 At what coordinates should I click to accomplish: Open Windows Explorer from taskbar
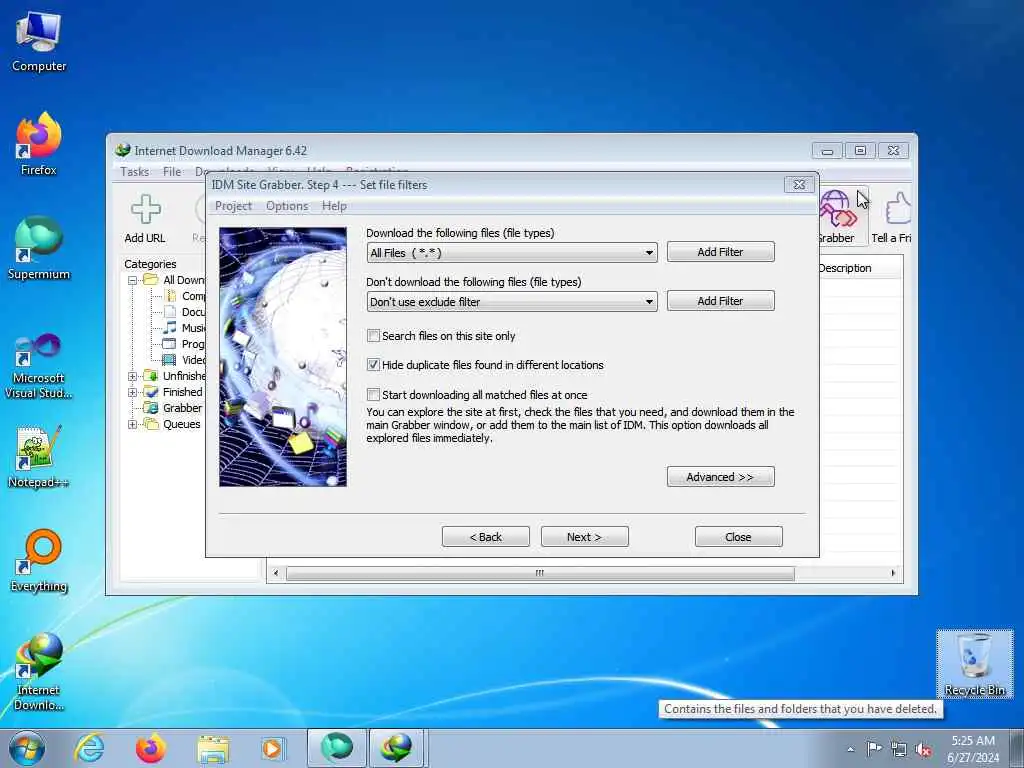click(213, 749)
